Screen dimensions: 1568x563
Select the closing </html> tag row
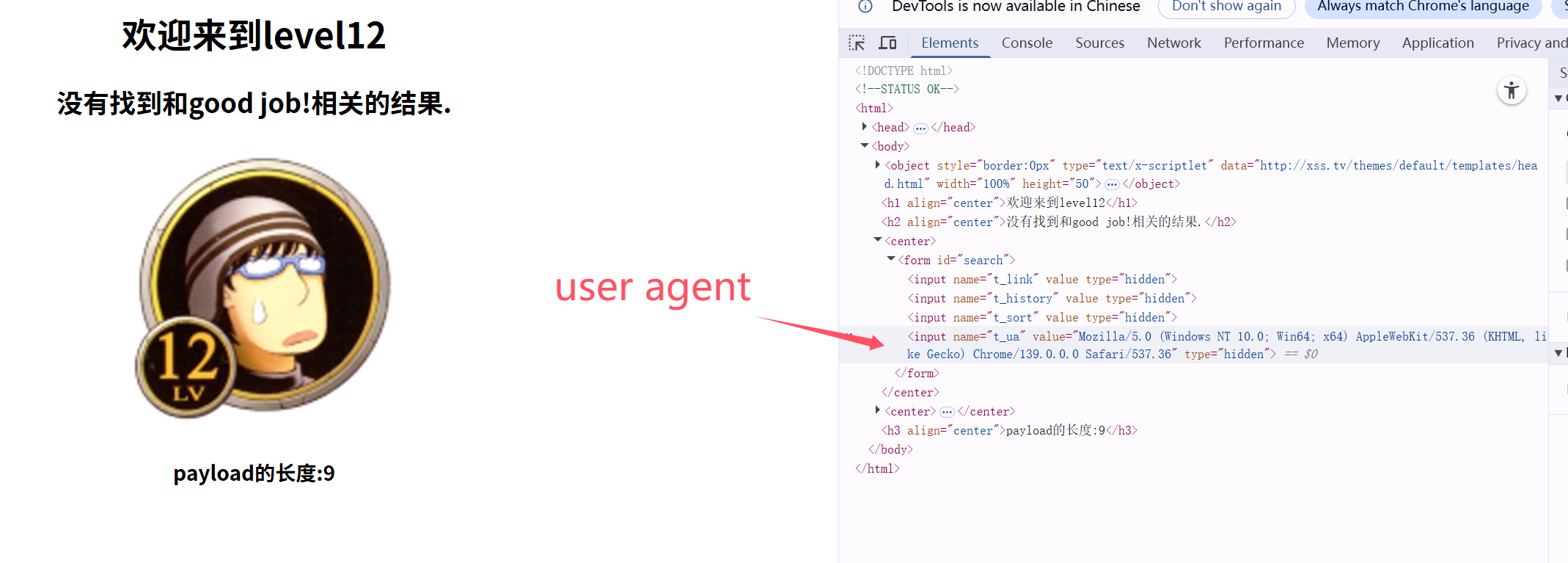coord(877,469)
